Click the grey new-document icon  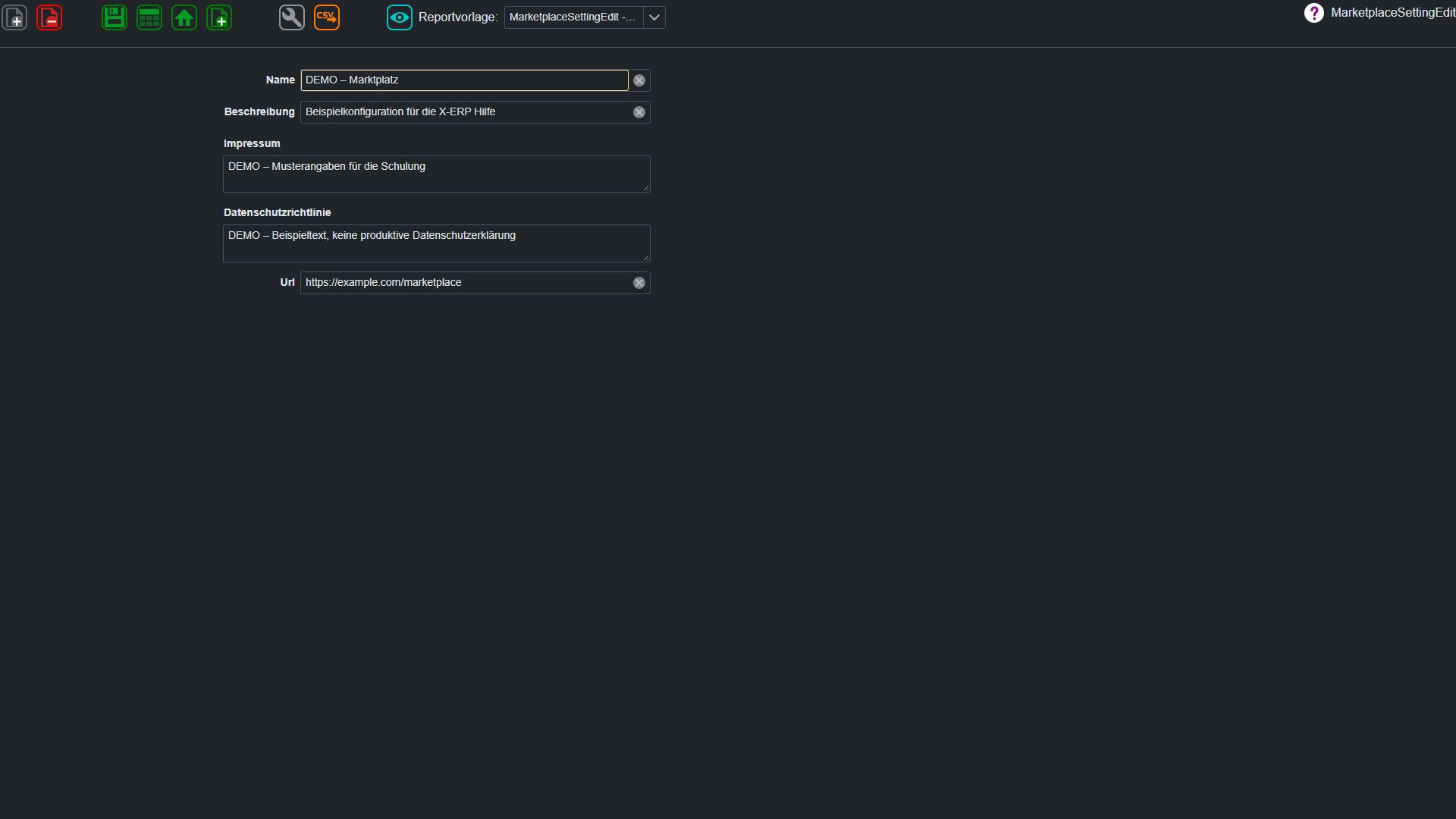coord(15,17)
